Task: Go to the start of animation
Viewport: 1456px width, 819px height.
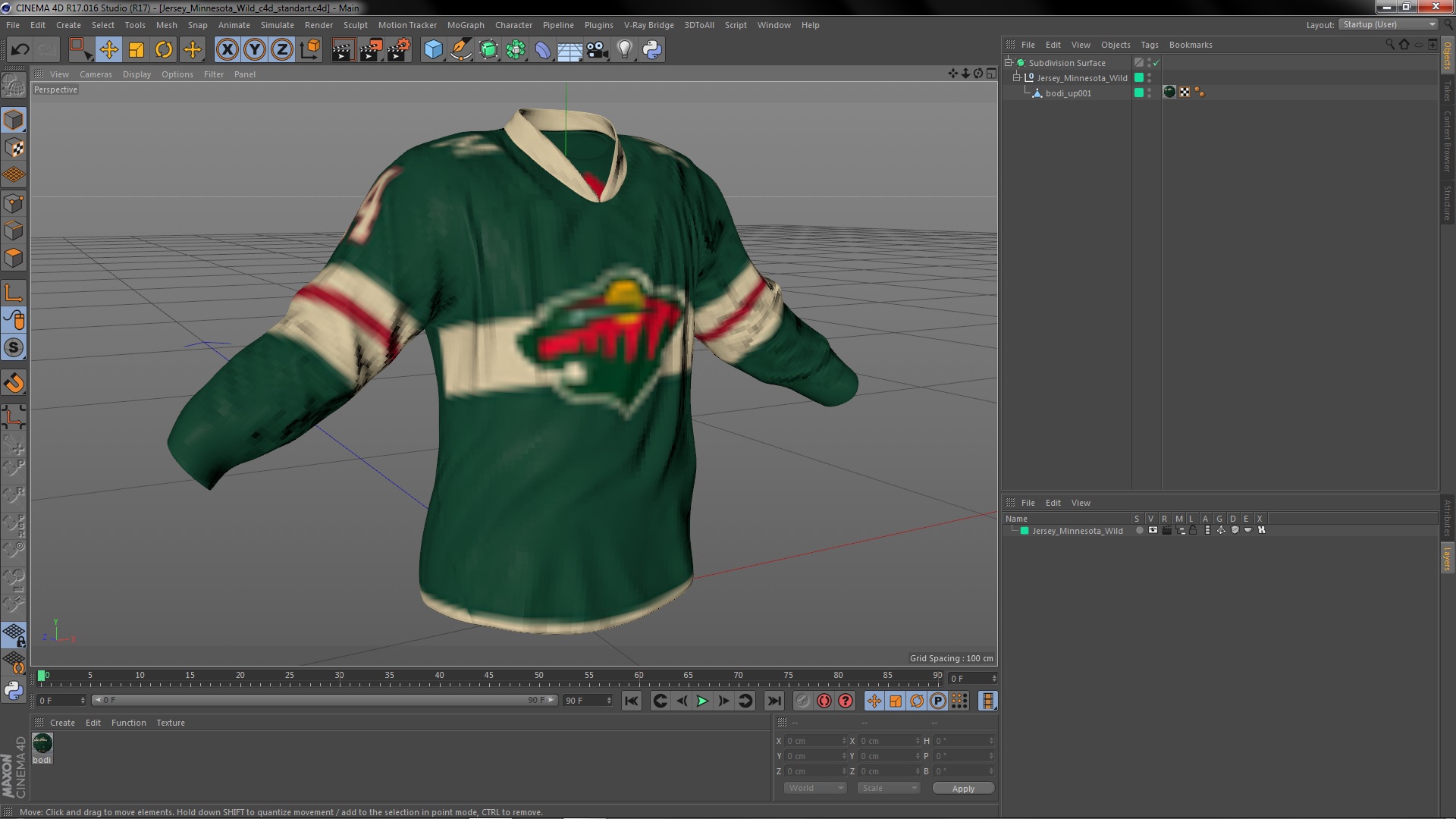Action: pos(631,701)
